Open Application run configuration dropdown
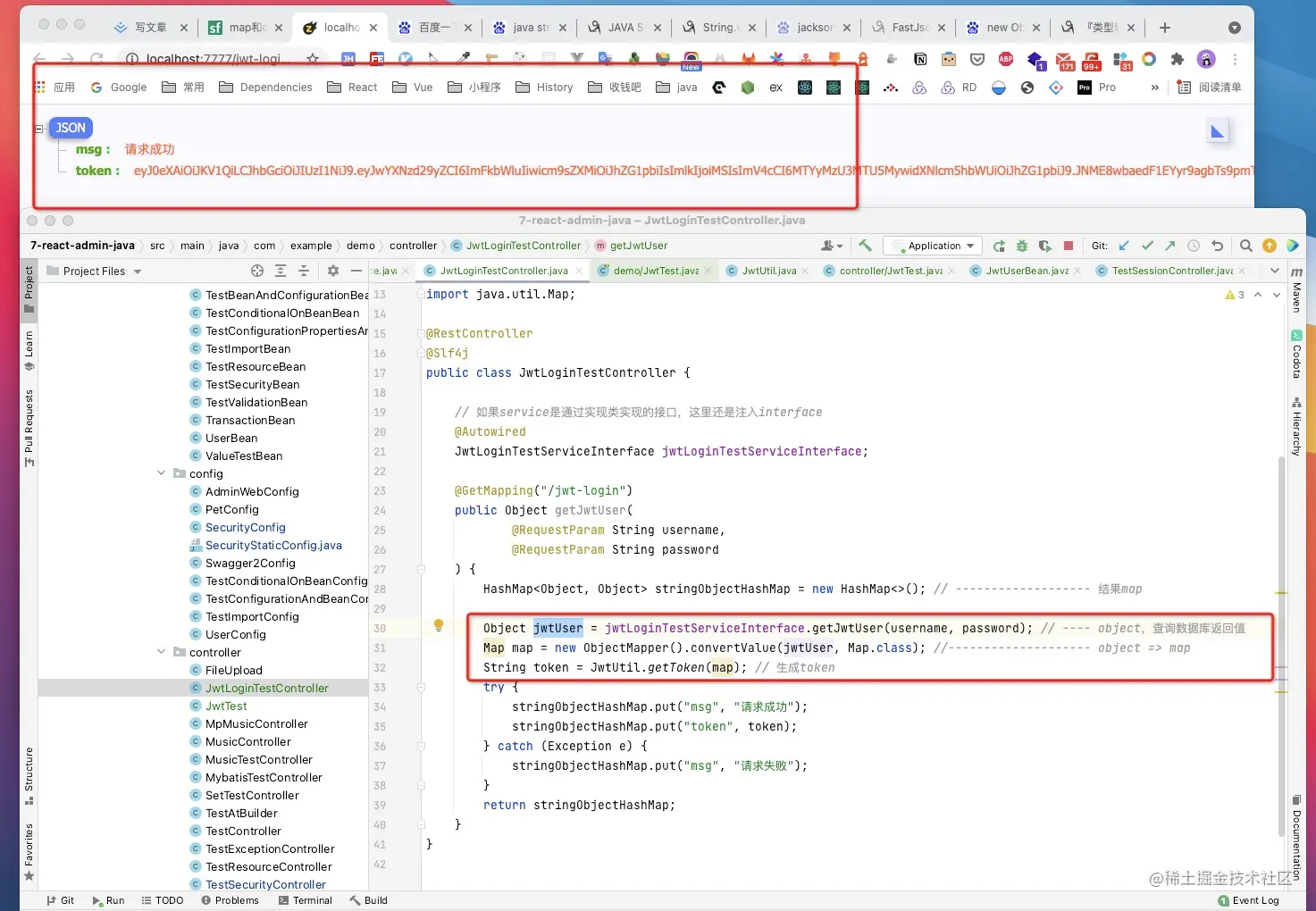The image size is (1316, 911). [933, 246]
